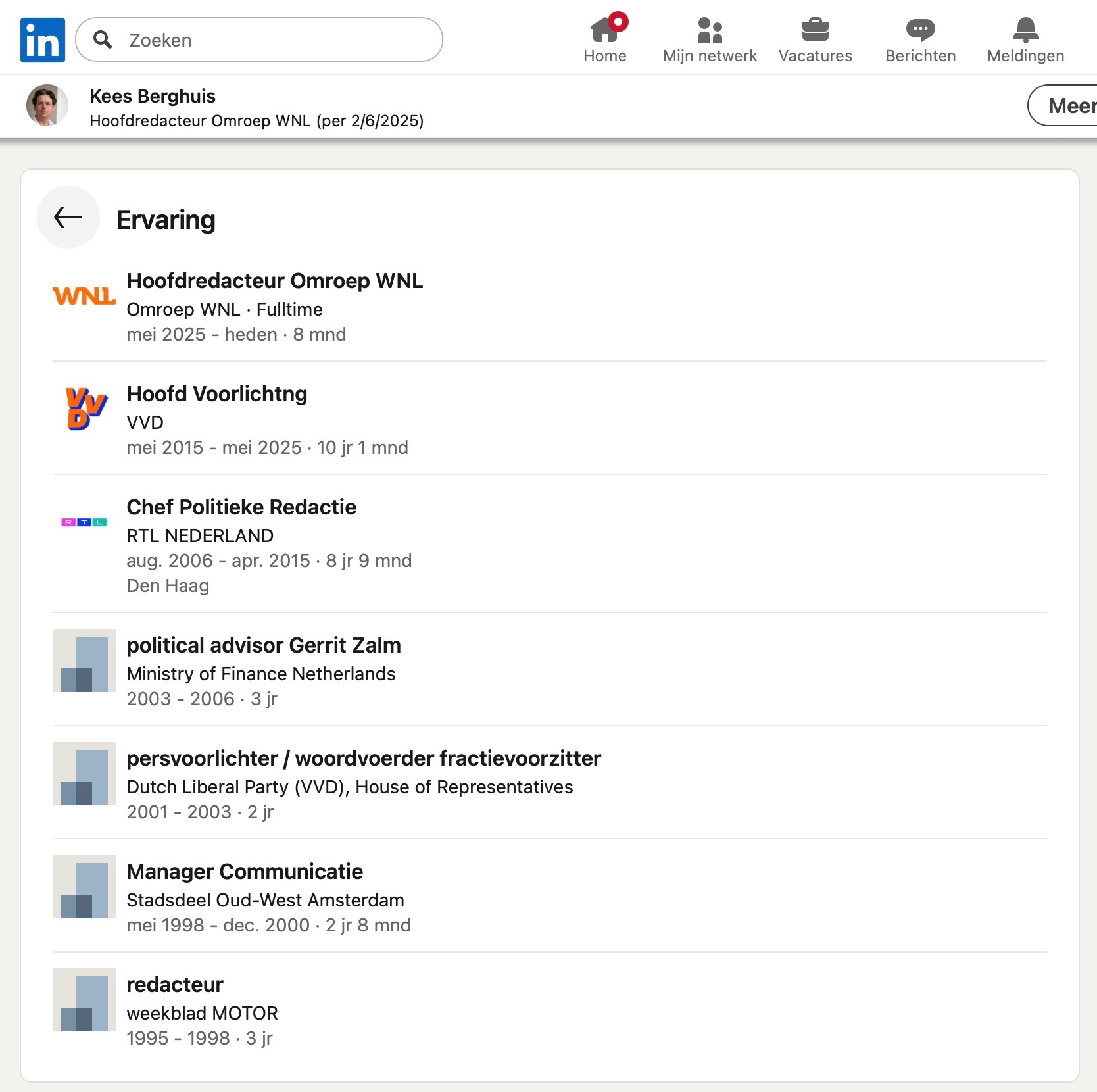
Task: Click 'Den Haag' location text
Action: pyautogui.click(x=168, y=585)
